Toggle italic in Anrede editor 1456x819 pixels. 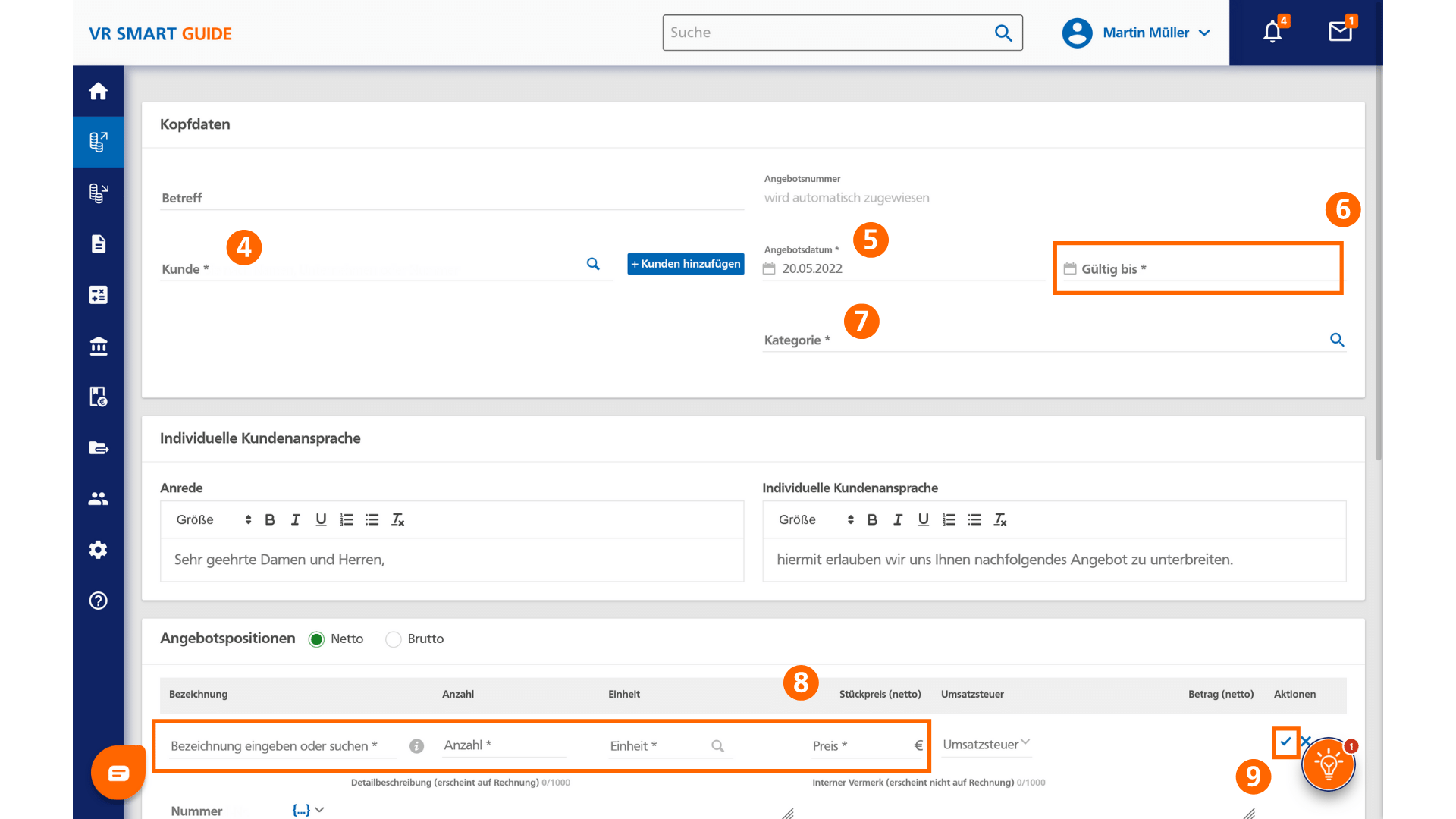click(295, 519)
